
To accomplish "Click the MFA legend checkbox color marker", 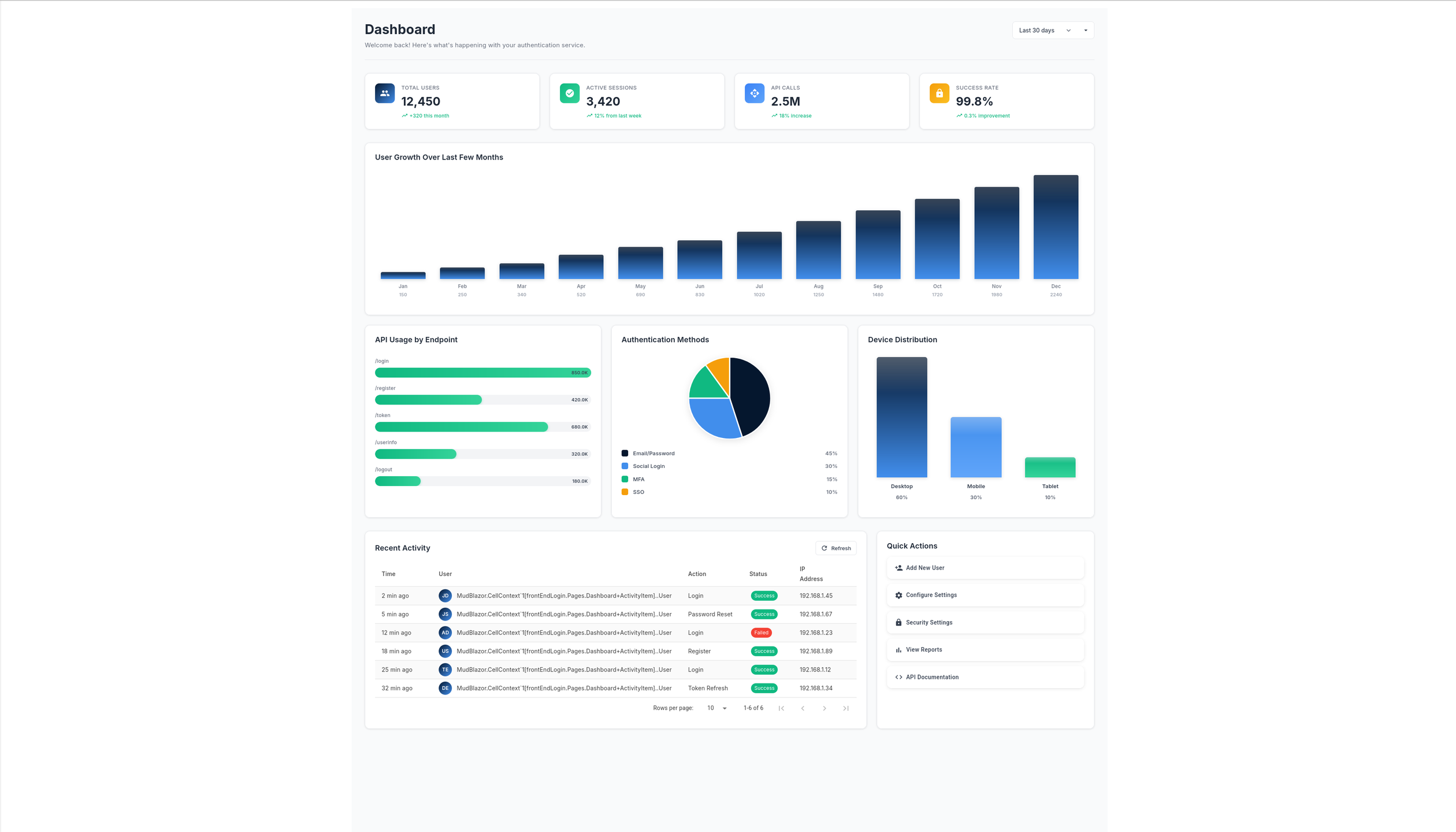I will tap(625, 479).
